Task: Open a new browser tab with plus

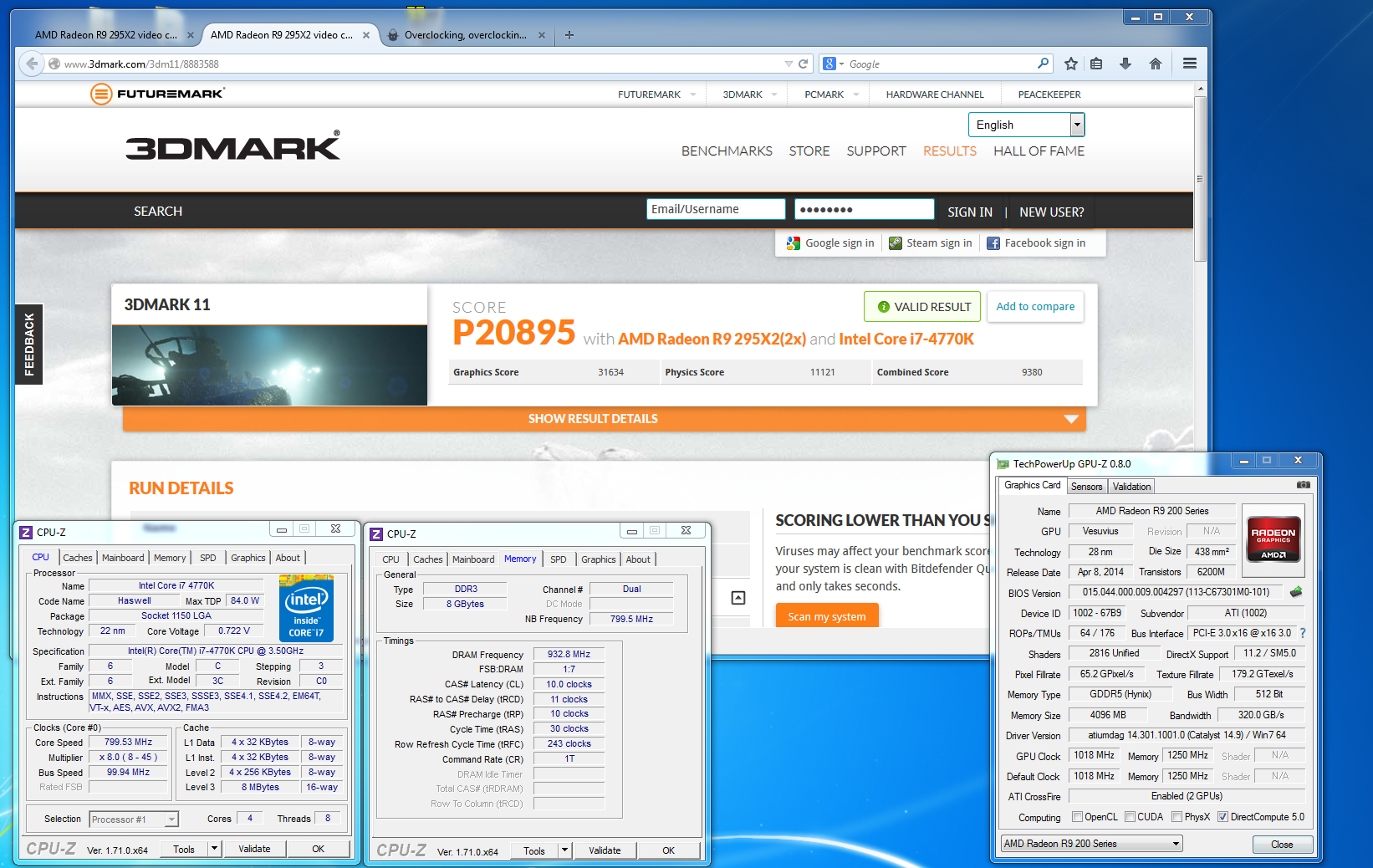Action: [x=569, y=35]
